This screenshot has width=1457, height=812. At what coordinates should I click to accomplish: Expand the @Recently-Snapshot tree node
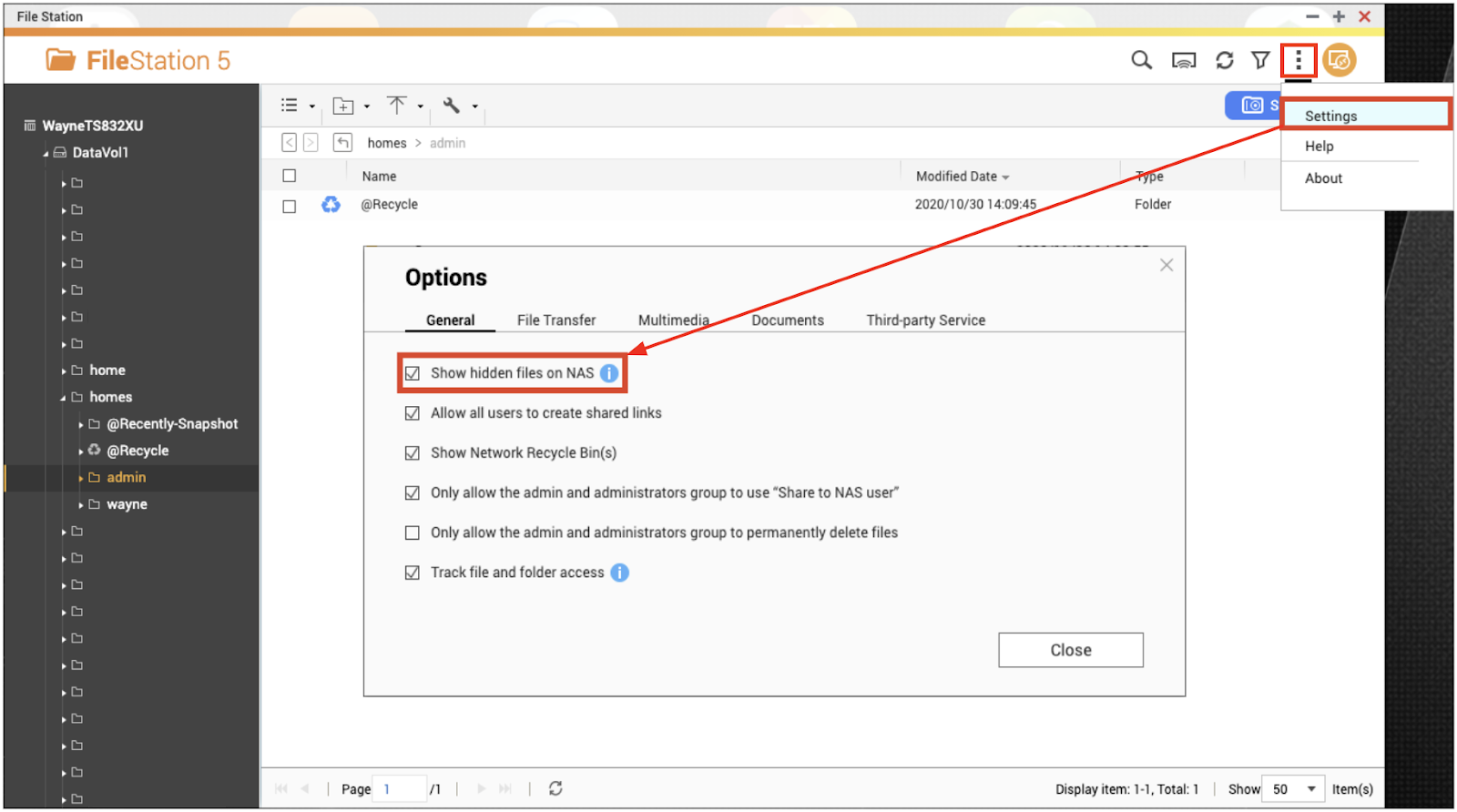pos(81,425)
